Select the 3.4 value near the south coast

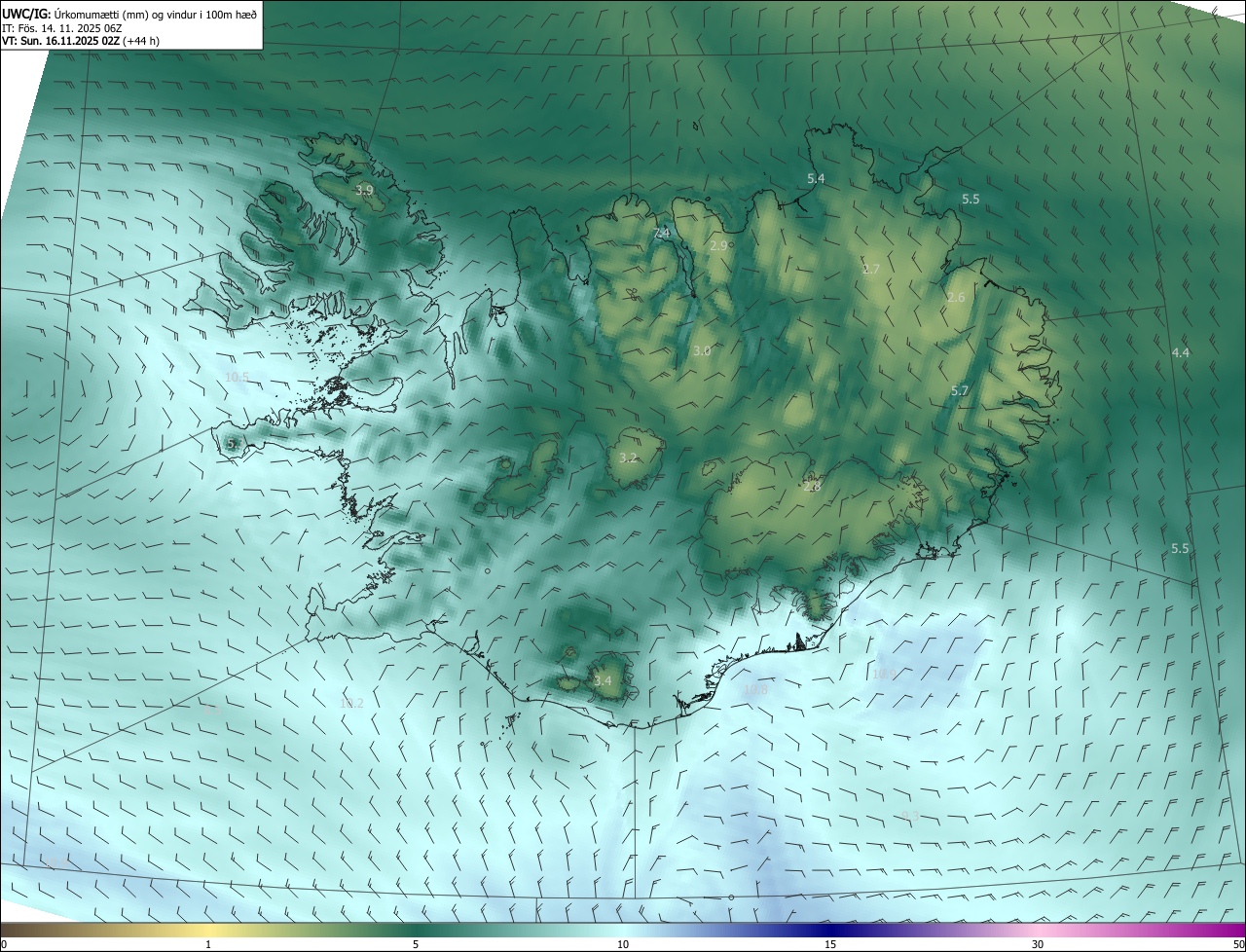604,680
